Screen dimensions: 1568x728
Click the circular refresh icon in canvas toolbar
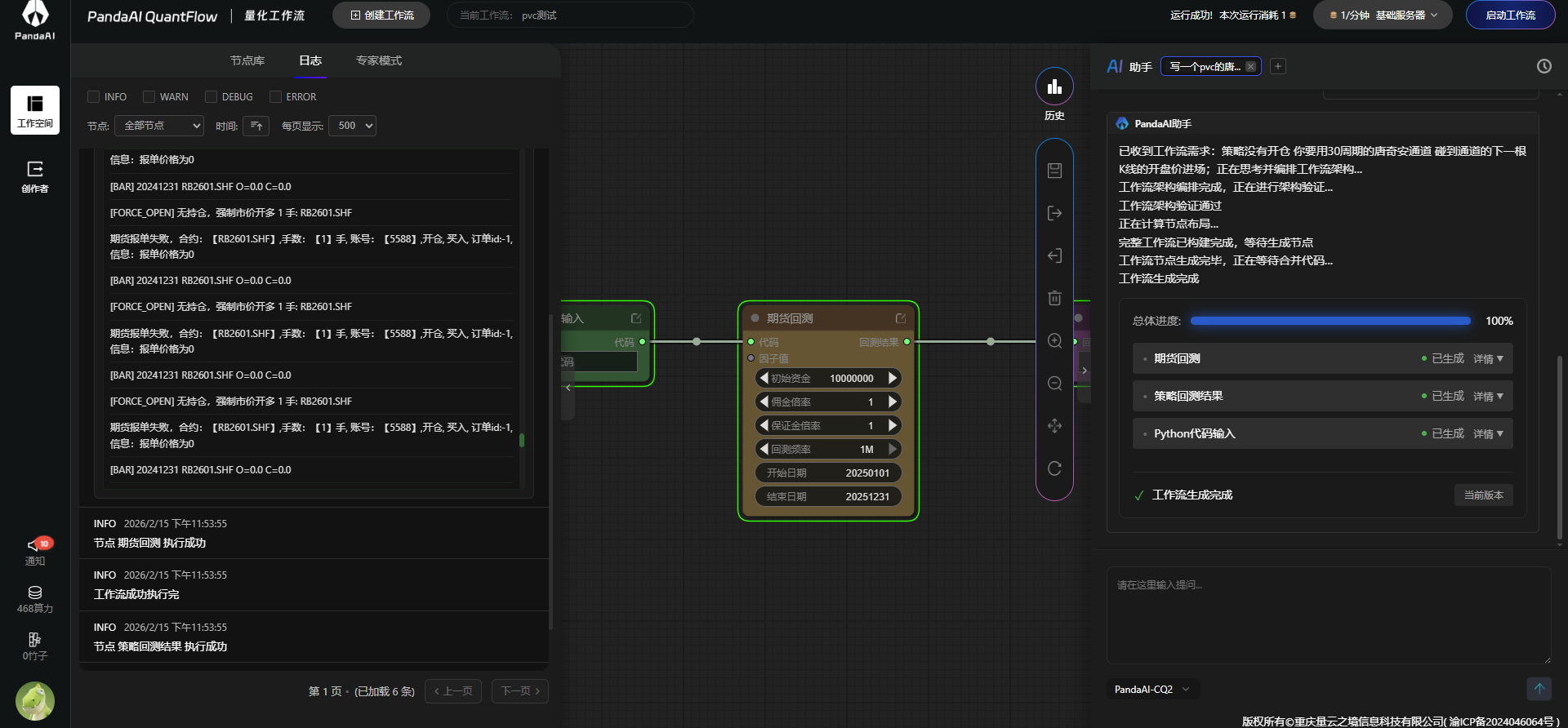(x=1054, y=468)
